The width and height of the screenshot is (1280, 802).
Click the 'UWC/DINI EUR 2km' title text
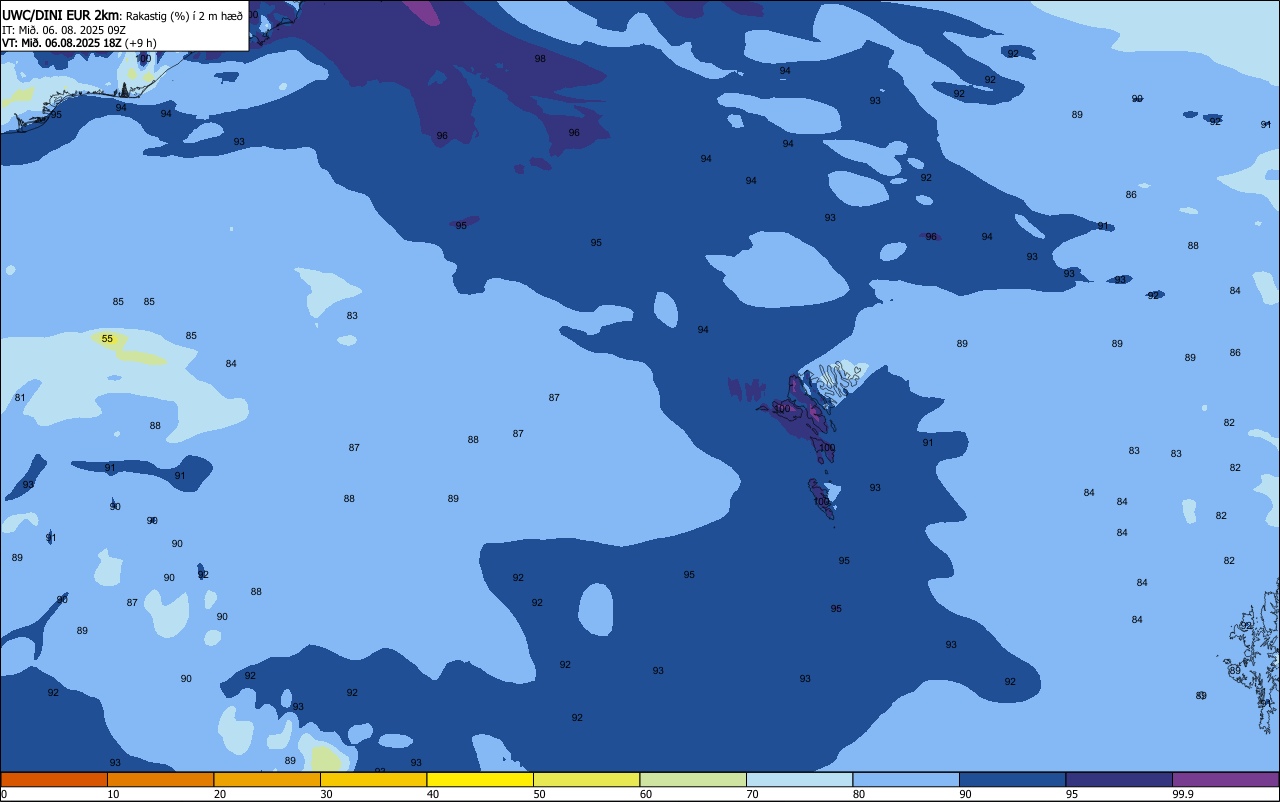60,15
